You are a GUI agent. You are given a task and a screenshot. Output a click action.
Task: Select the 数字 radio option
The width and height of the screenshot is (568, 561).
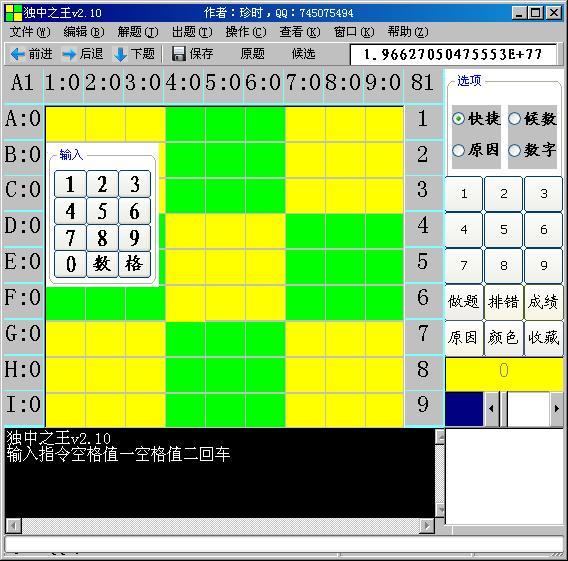pos(532,150)
